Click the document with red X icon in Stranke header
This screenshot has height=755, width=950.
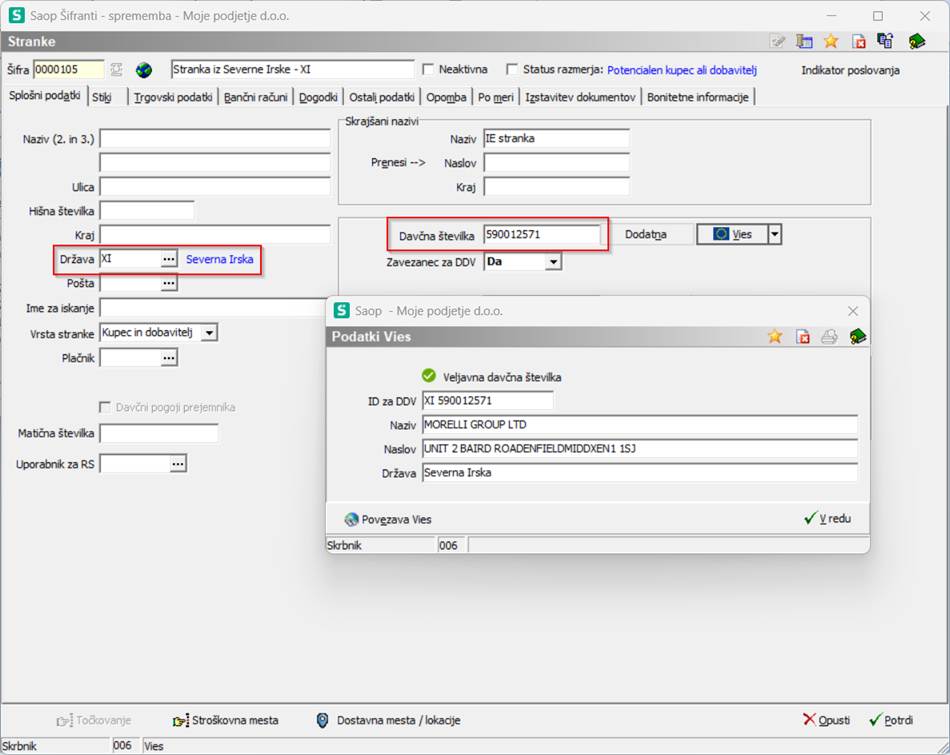pos(859,41)
